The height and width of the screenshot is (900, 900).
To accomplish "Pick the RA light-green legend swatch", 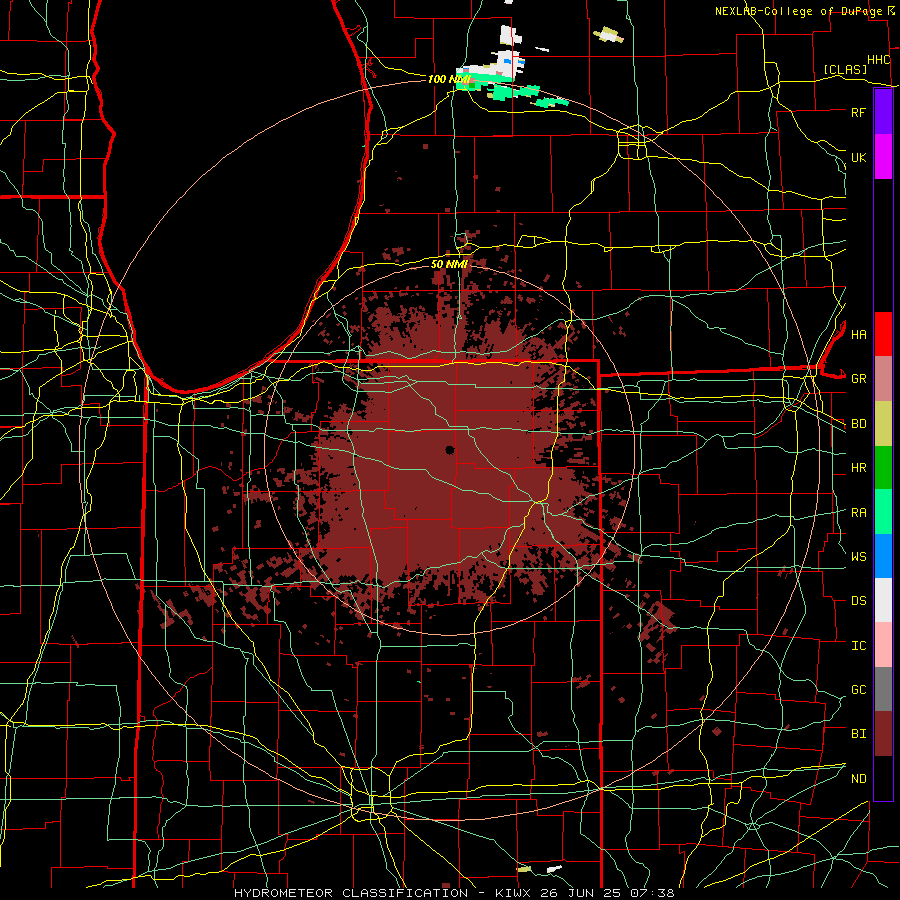I will [x=883, y=512].
